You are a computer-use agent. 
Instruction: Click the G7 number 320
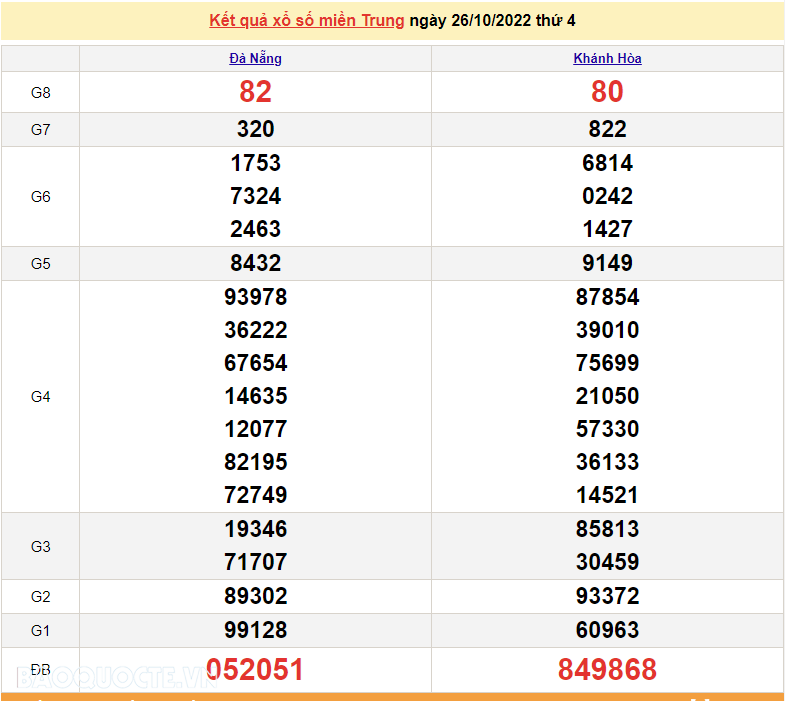pos(255,129)
